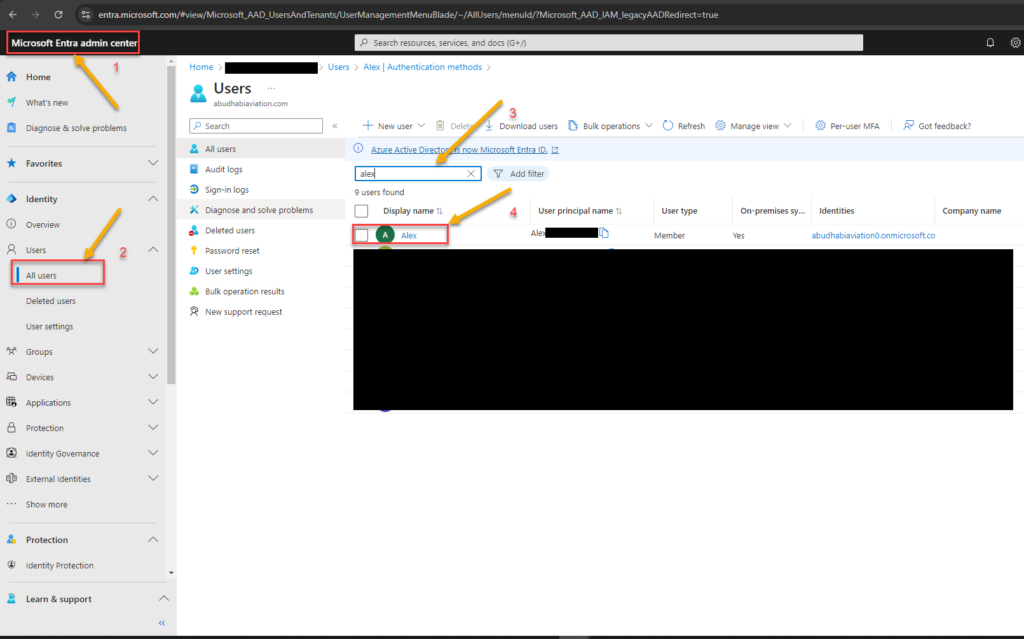Collapse the left navigation sidebar
This screenshot has height=639, width=1024.
162,623
